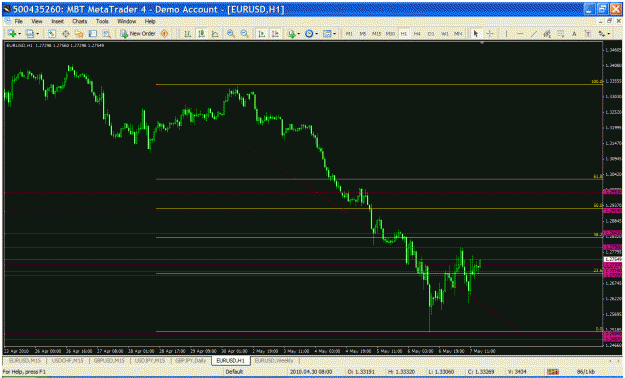Select the Text Label tool icon
Image resolution: width=625 pixels, height=378 pixels.
[588, 34]
